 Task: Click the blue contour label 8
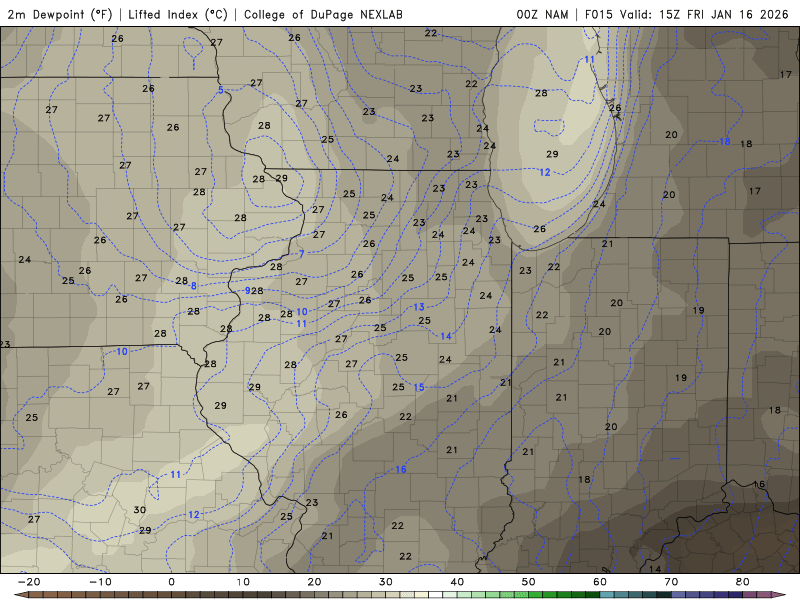(x=194, y=286)
